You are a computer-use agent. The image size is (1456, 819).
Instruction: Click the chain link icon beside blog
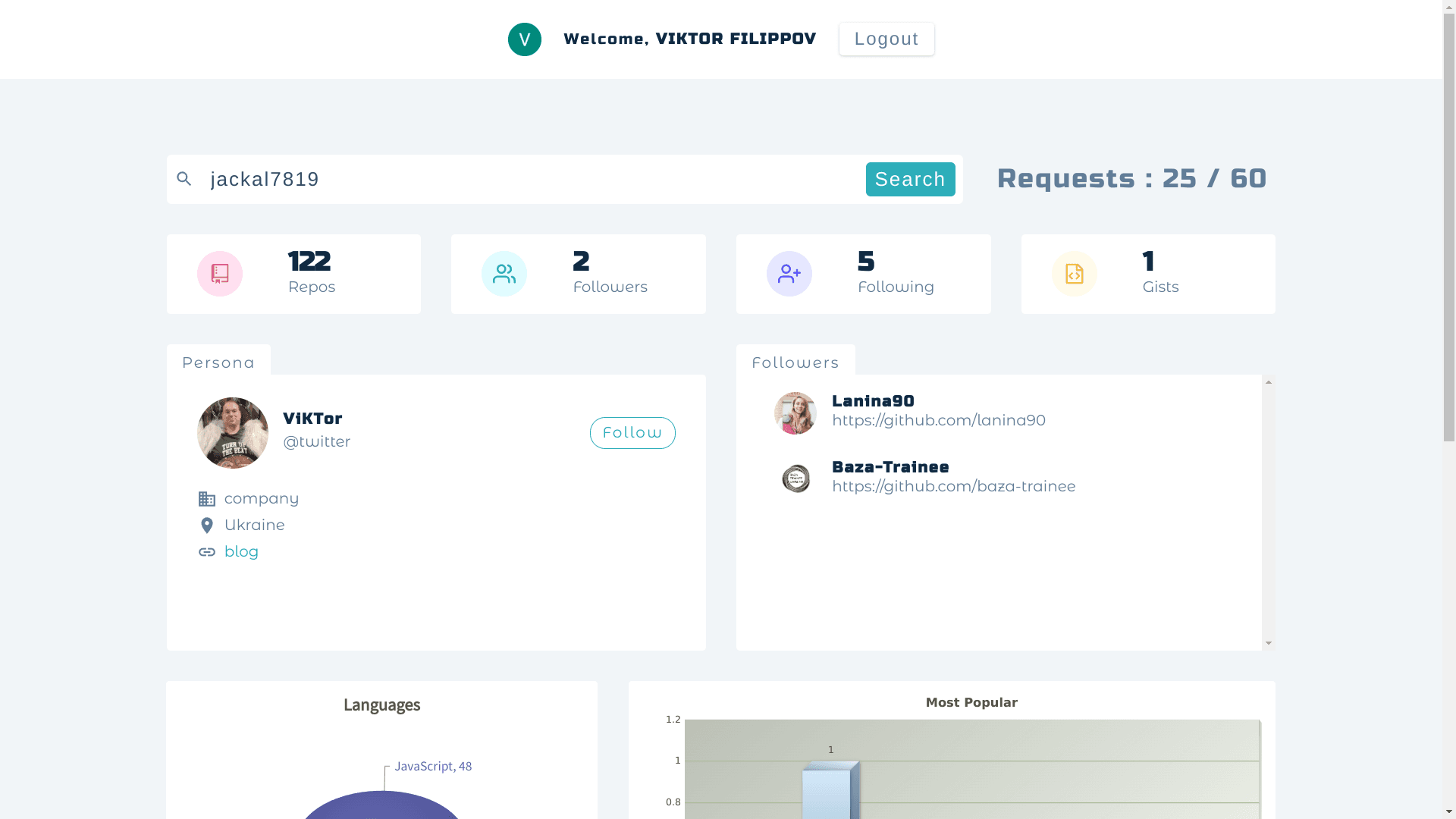[x=207, y=552]
